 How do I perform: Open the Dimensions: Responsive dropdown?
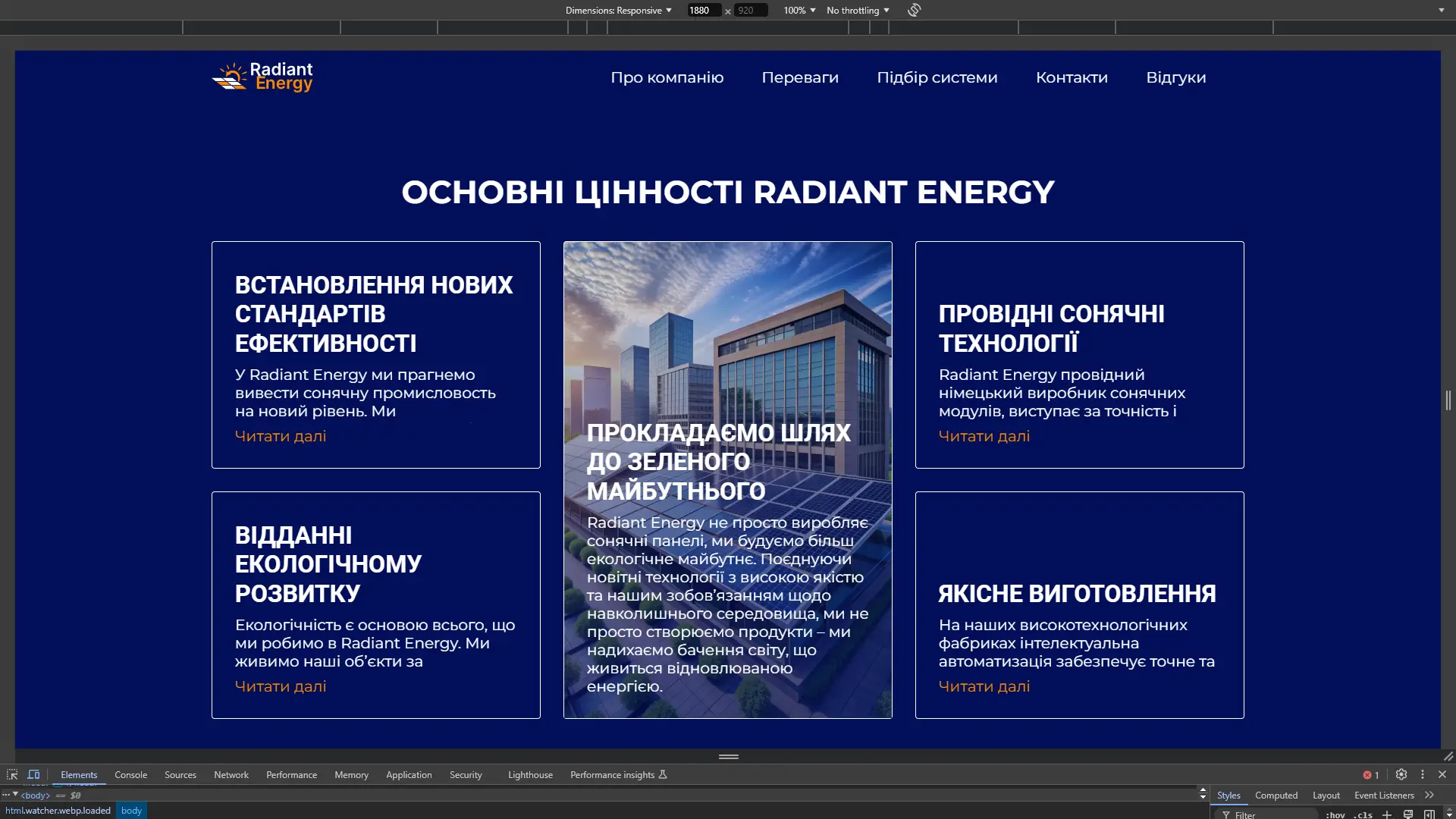(x=618, y=10)
